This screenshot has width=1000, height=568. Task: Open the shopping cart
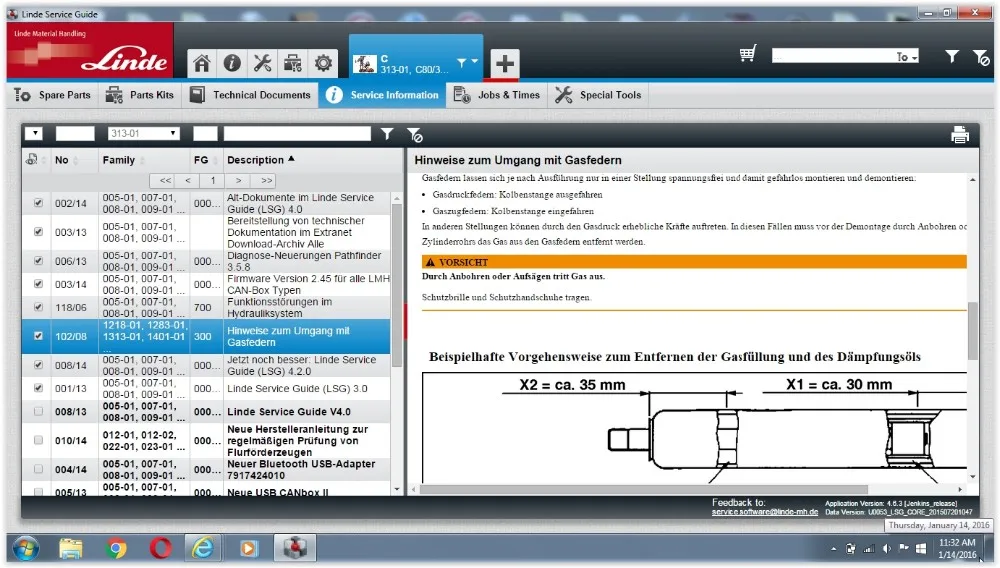(748, 54)
